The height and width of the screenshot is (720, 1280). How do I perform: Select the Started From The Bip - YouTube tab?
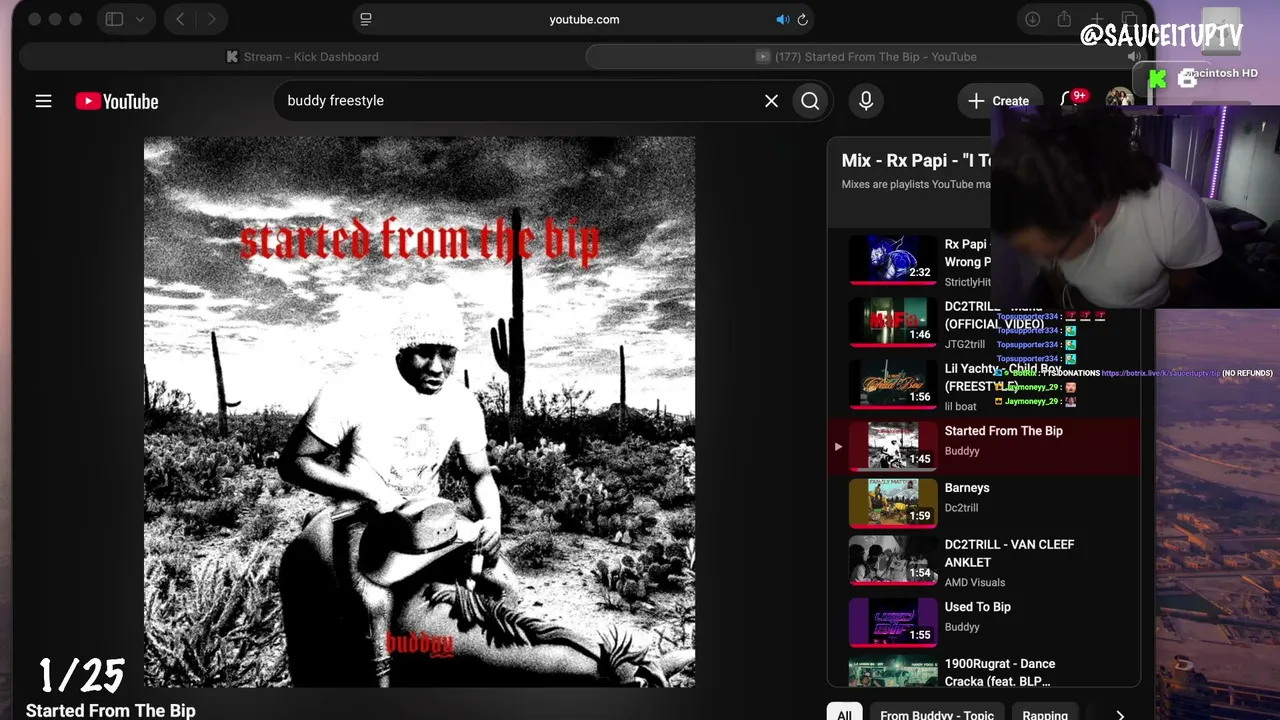(x=866, y=57)
